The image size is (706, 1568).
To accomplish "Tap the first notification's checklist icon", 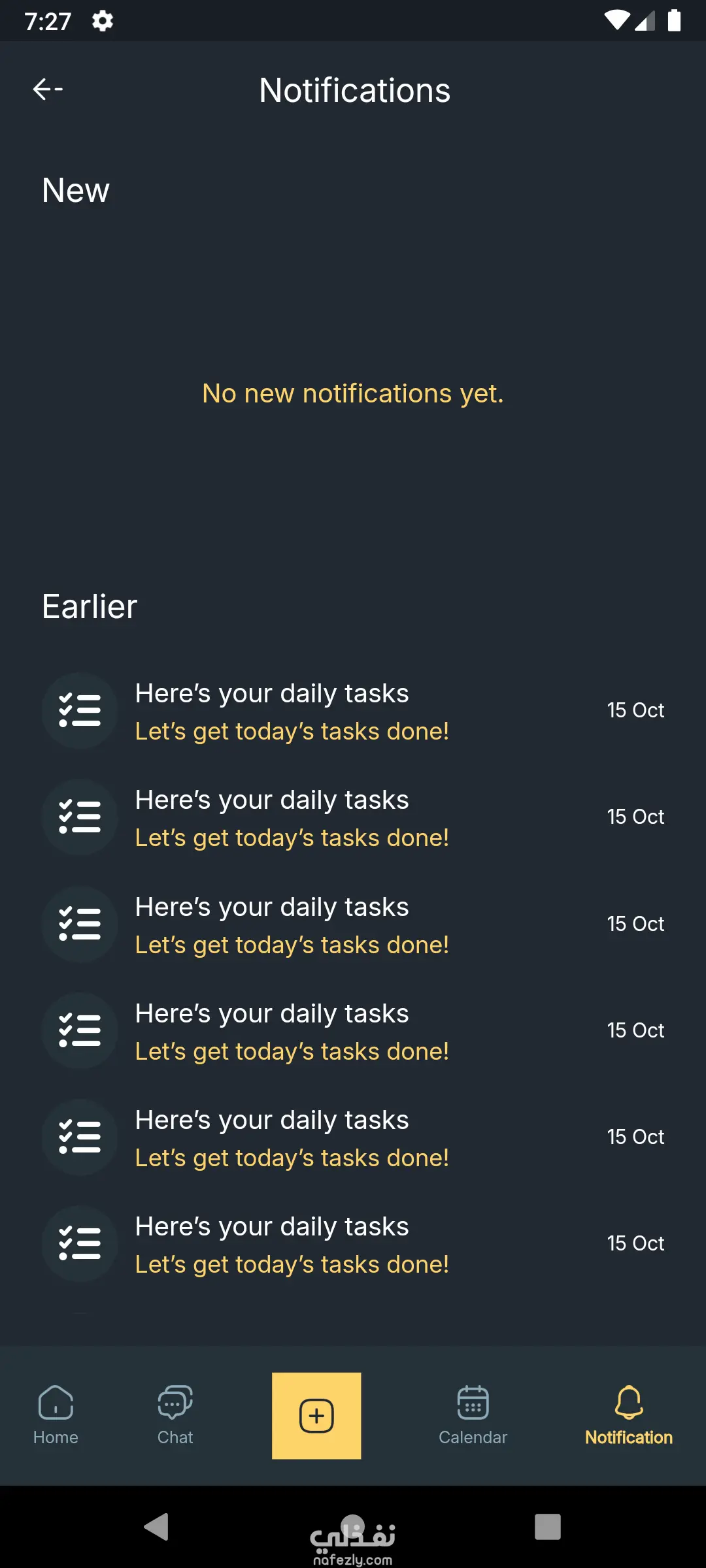I will point(80,711).
